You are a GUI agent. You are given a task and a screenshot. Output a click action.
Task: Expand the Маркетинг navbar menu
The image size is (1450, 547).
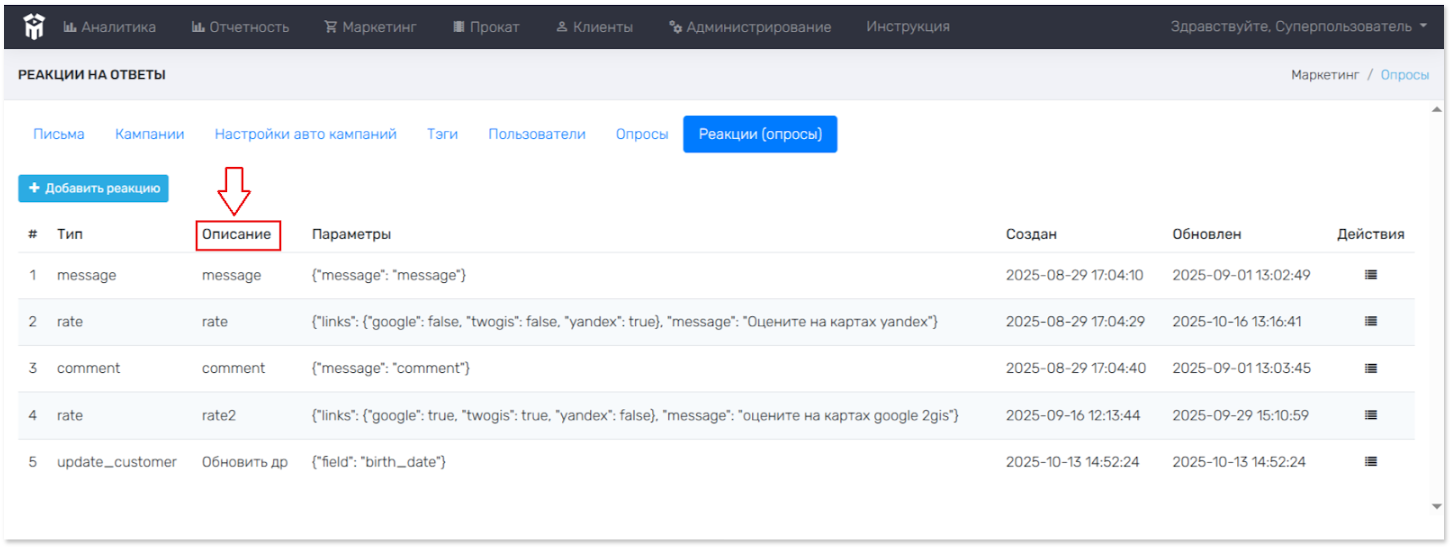(x=370, y=27)
